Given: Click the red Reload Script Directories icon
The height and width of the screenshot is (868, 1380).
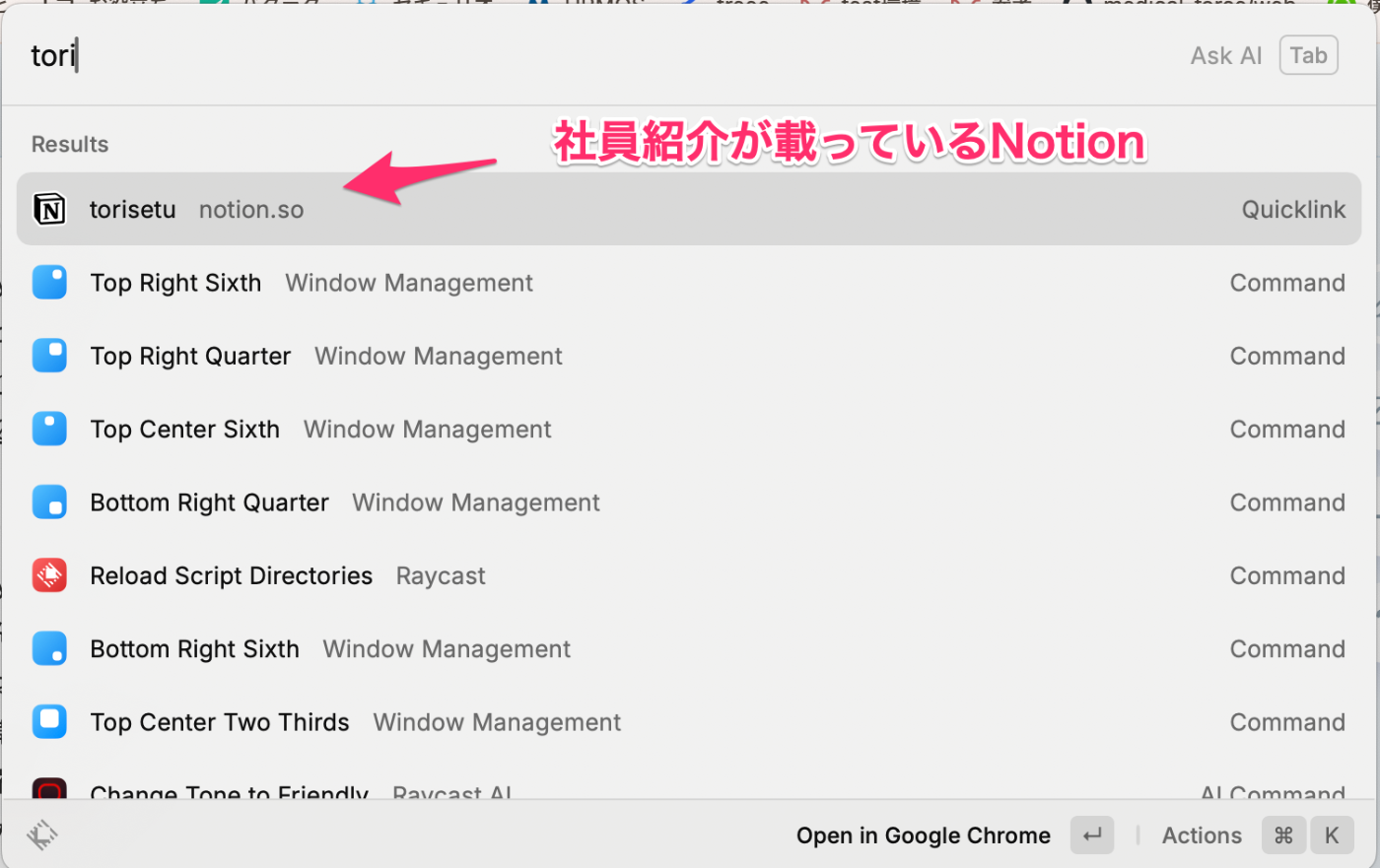Looking at the screenshot, I should [49, 575].
